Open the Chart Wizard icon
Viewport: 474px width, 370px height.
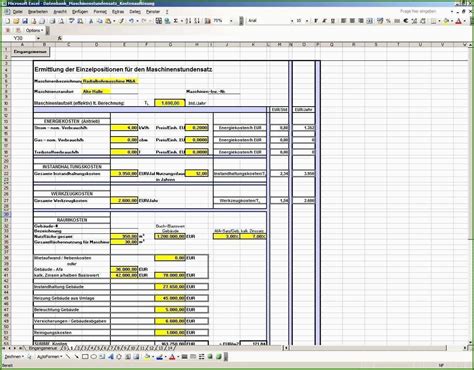click(x=208, y=21)
